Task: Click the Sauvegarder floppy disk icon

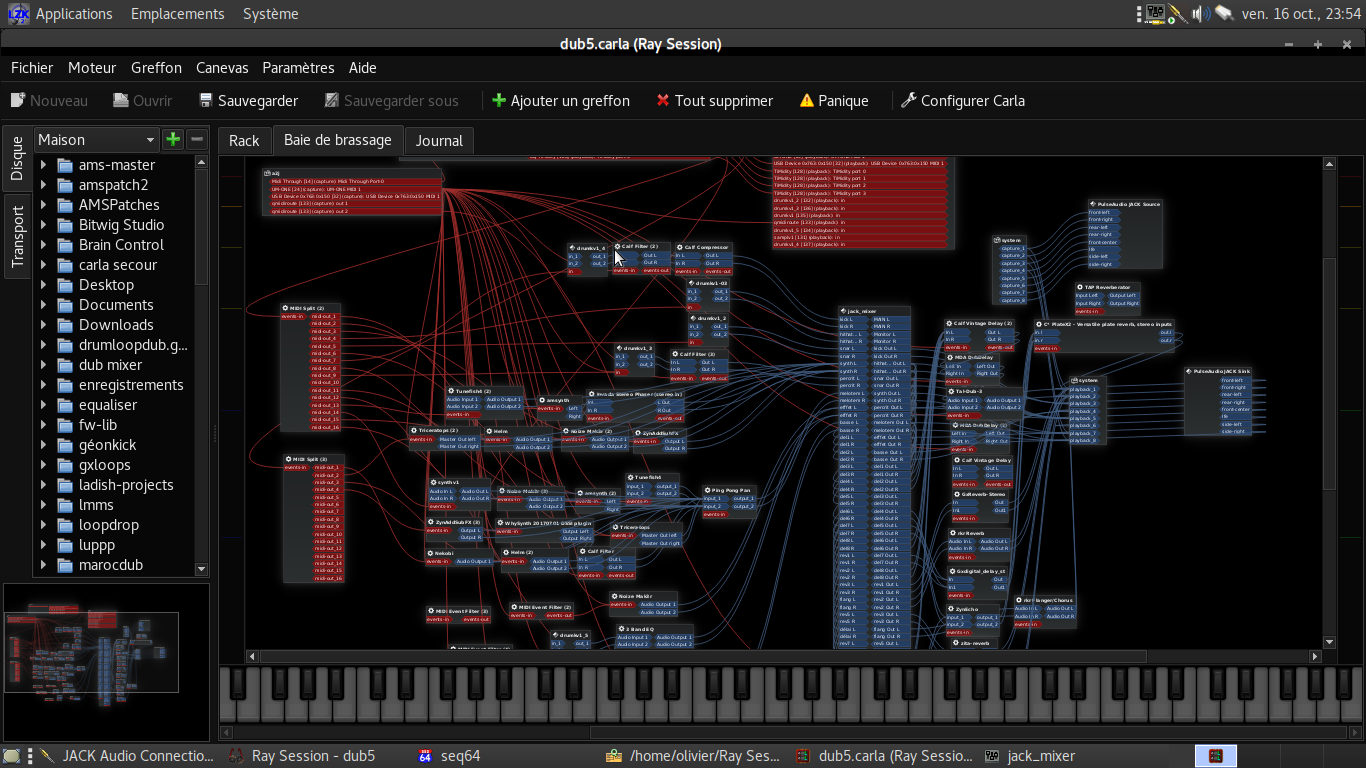Action: tap(206, 101)
